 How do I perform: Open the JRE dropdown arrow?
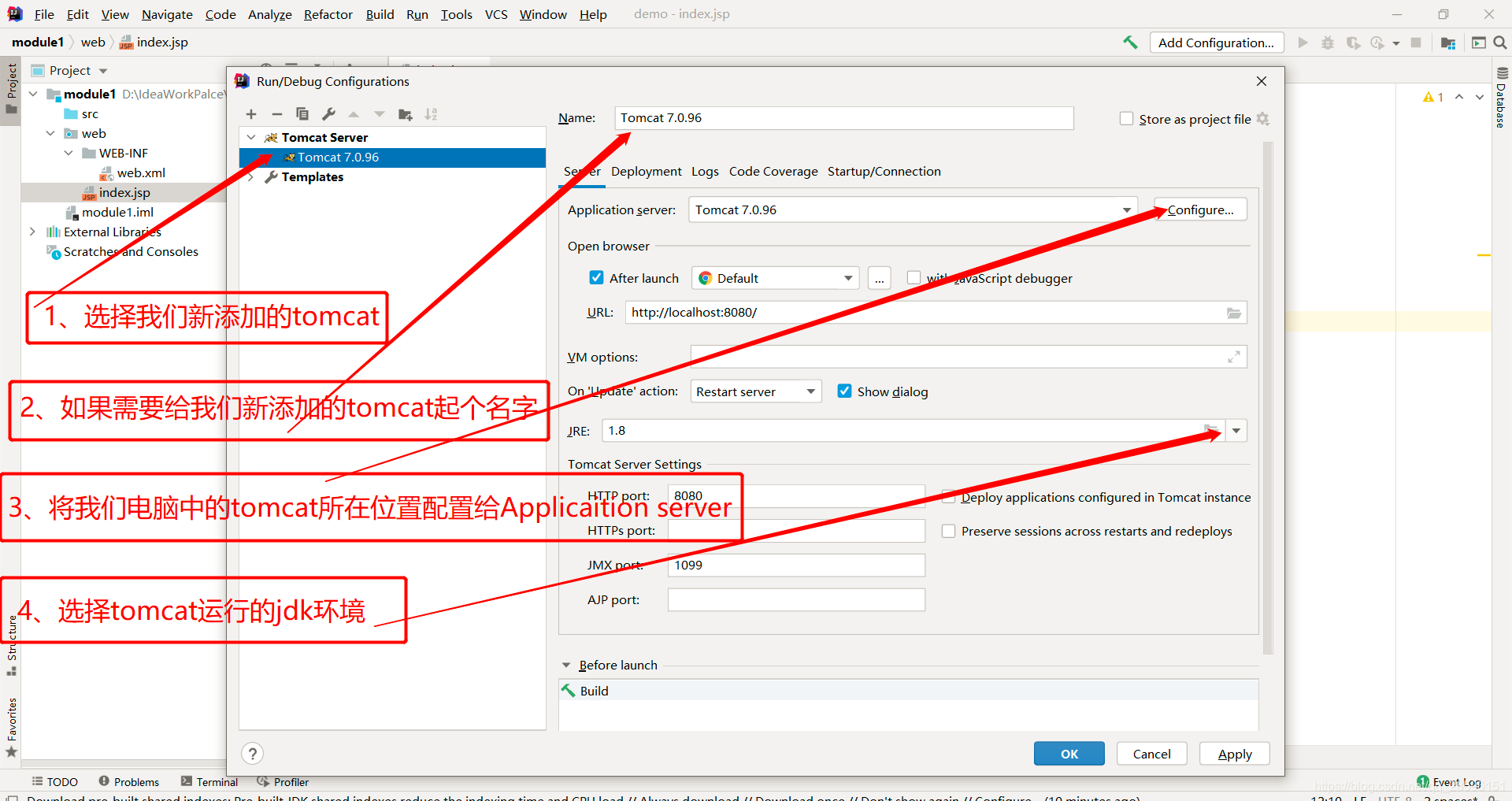[1236, 430]
